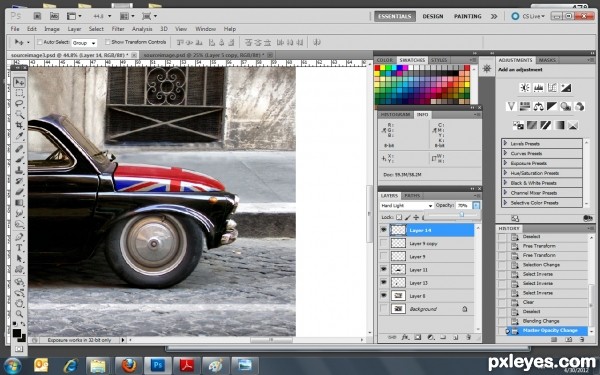
Task: Select the Move tool in the toolbox
Action: point(19,82)
